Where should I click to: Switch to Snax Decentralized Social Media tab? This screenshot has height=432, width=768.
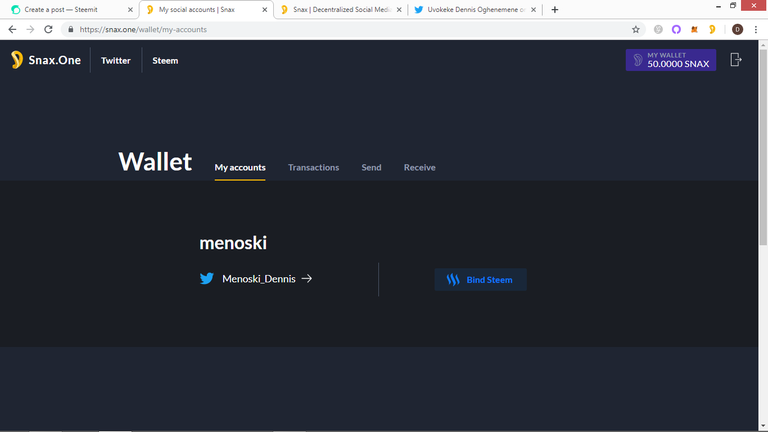pyautogui.click(x=341, y=10)
